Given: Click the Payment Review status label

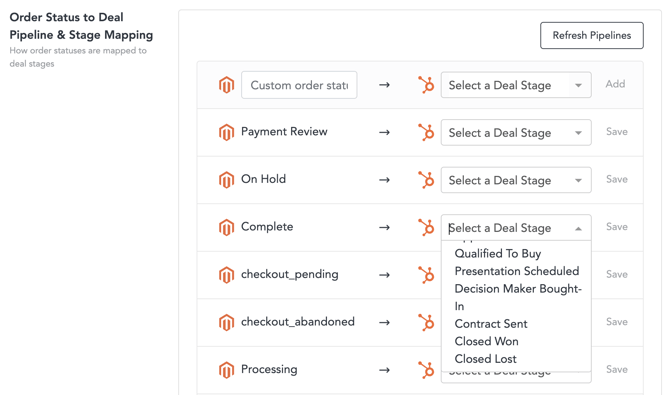Looking at the screenshot, I should tap(284, 132).
